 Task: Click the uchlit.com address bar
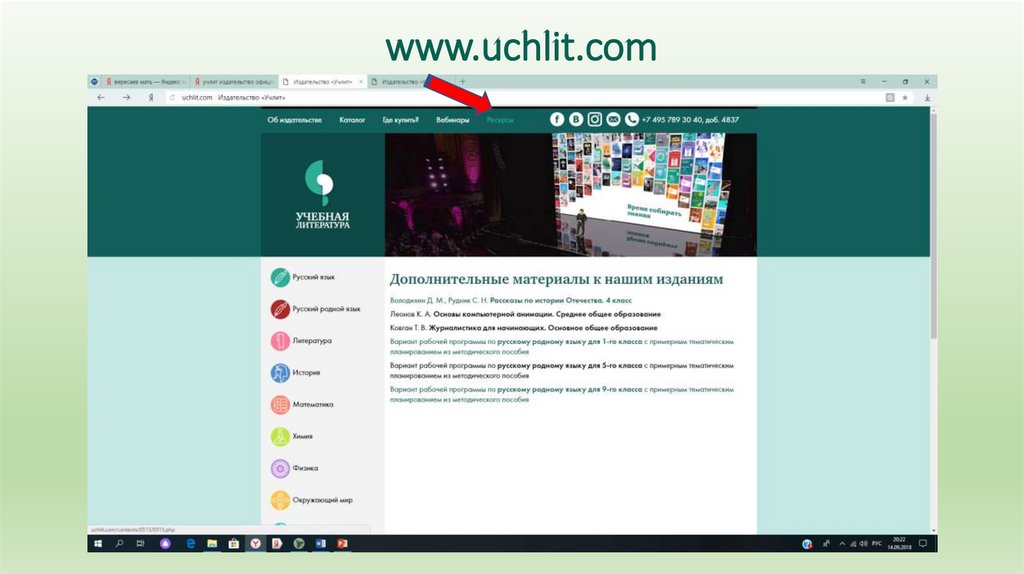[x=522, y=97]
